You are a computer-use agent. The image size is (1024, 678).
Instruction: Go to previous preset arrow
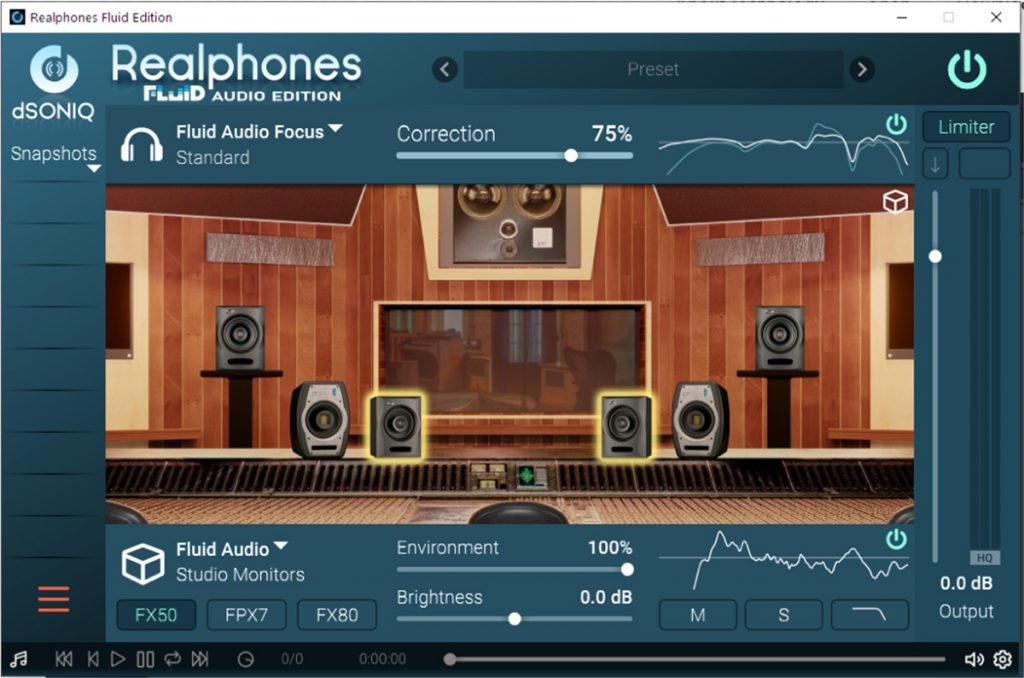tap(445, 69)
